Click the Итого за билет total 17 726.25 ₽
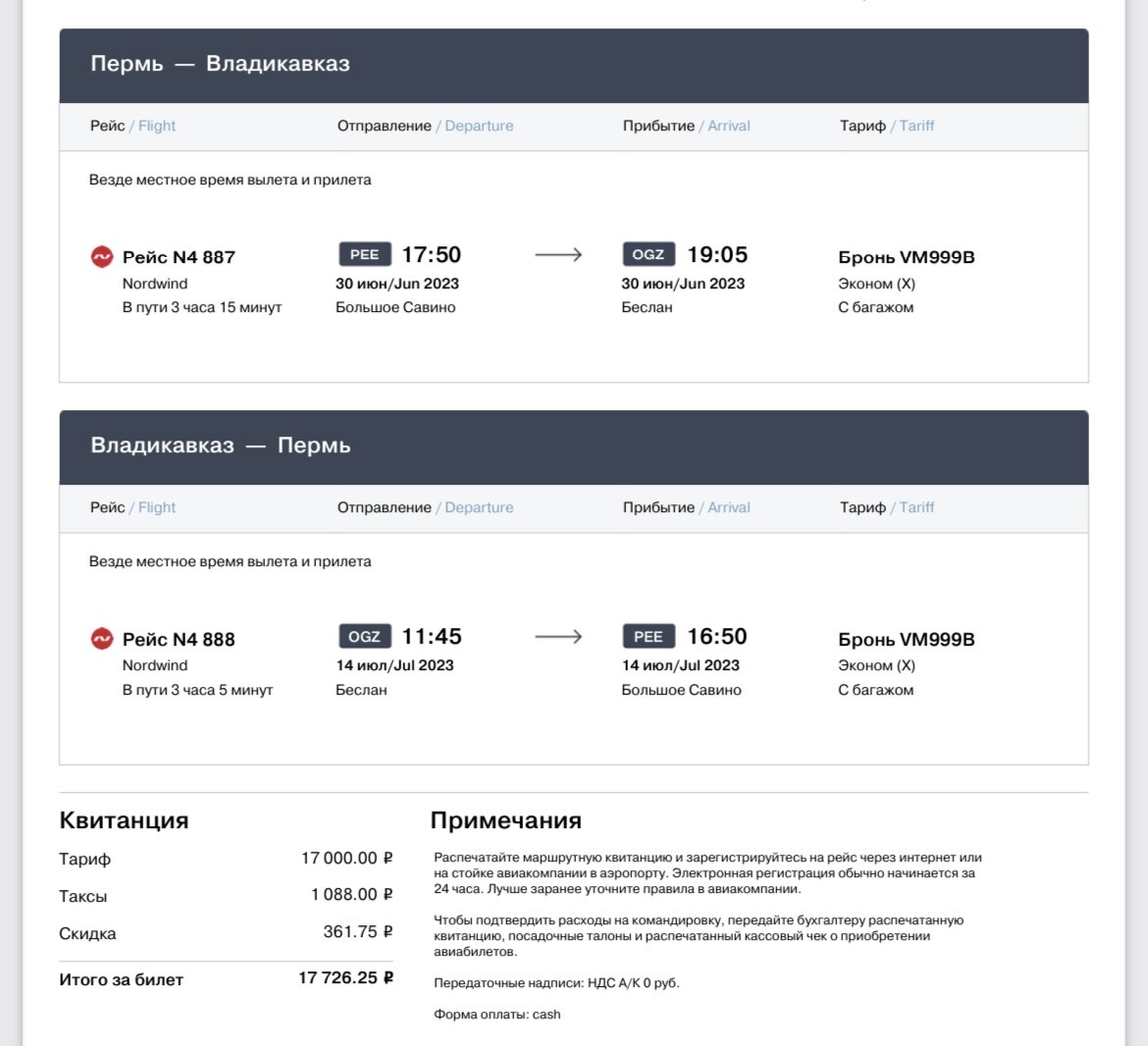 (x=345, y=978)
